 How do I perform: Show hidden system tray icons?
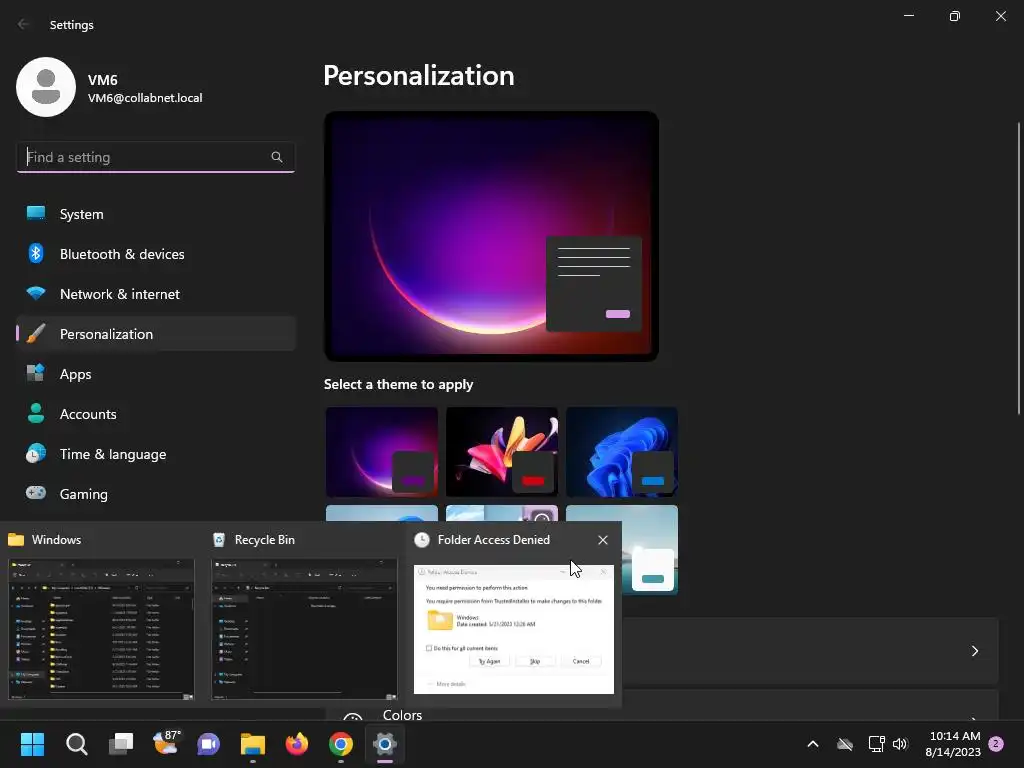[x=813, y=744]
